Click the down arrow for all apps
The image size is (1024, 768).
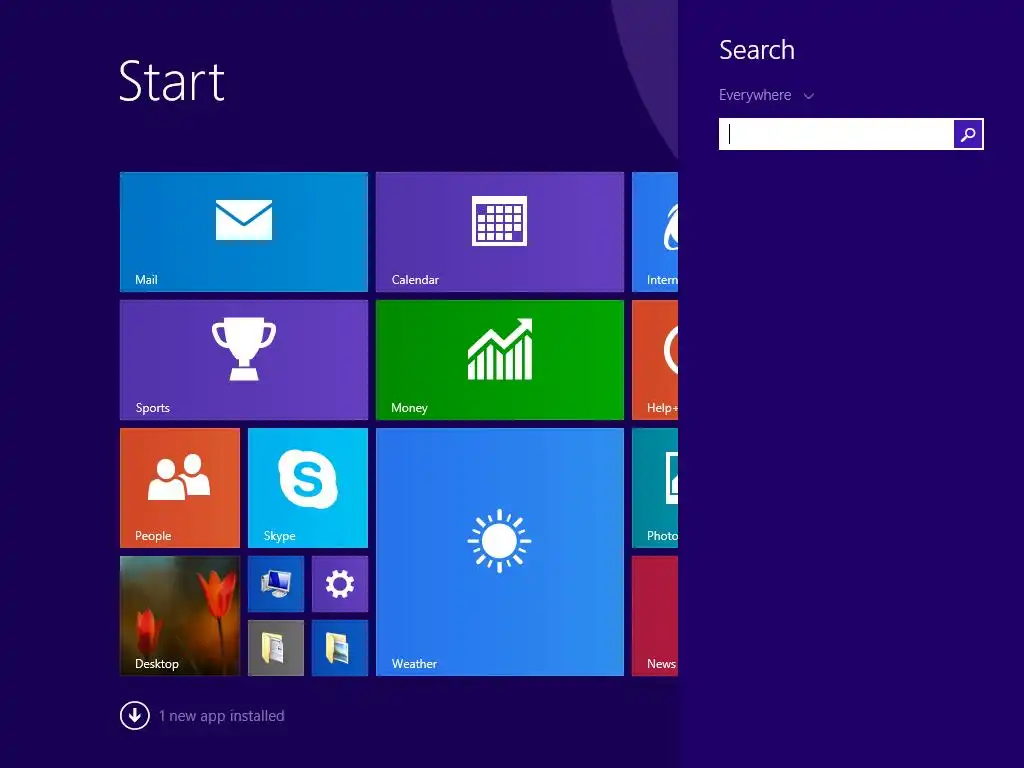pyautogui.click(x=135, y=716)
